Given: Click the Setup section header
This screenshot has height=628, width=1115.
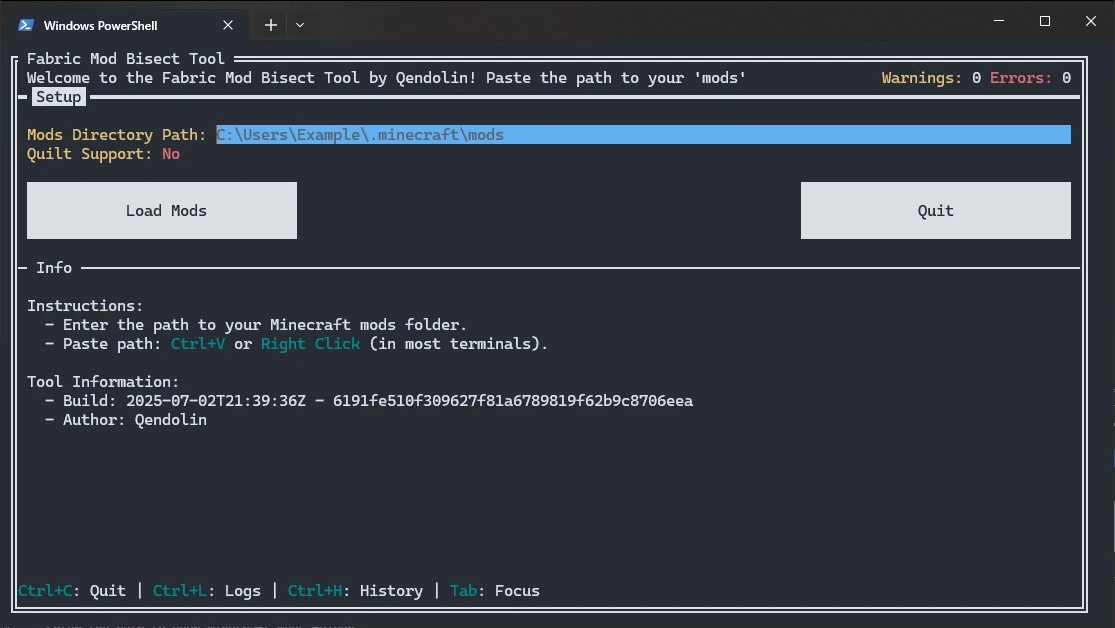Looking at the screenshot, I should pos(58,97).
